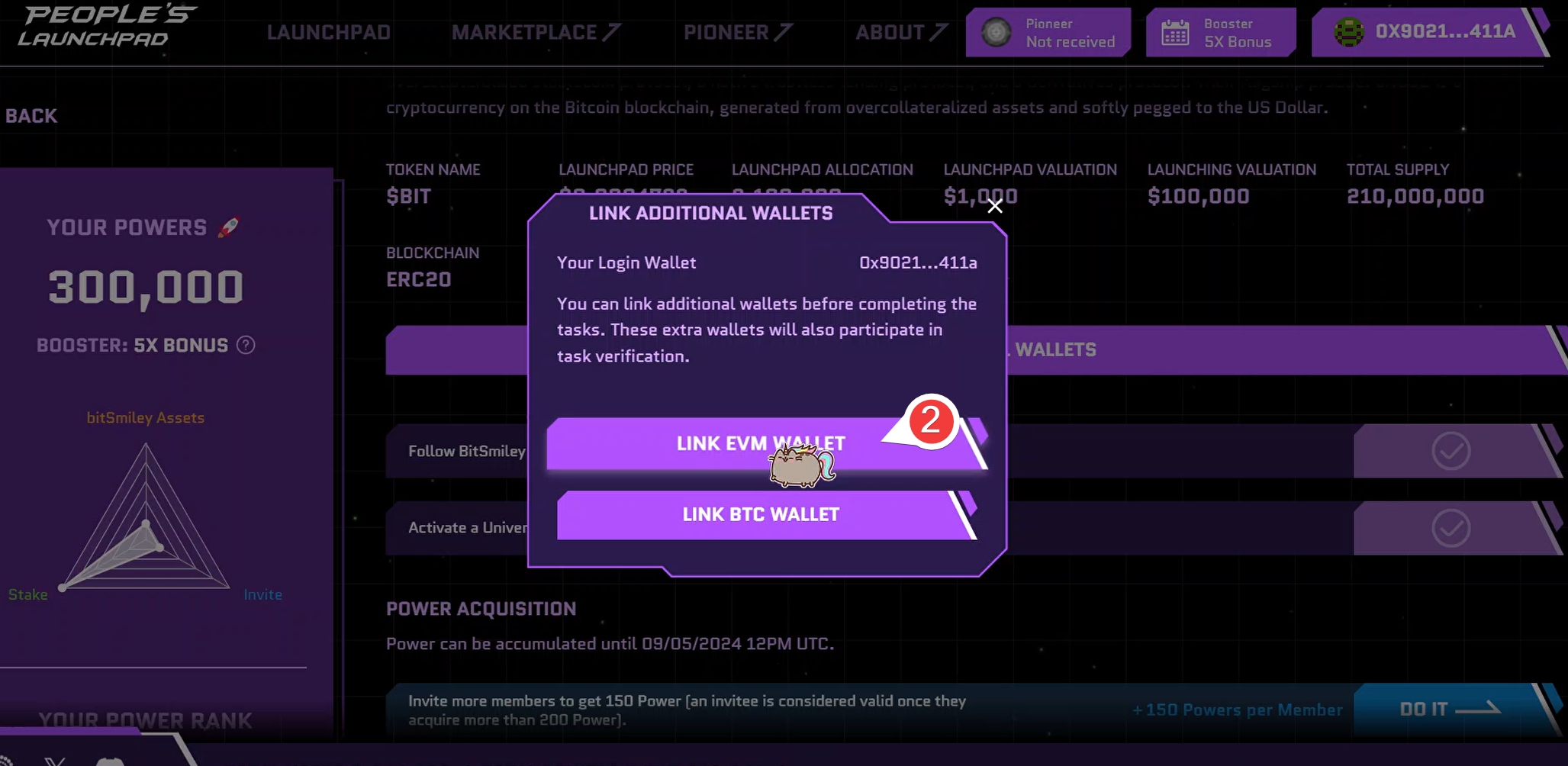Screen dimensions: 1568x766
Task: Click the People's Launchpad logo
Action: 107,27
